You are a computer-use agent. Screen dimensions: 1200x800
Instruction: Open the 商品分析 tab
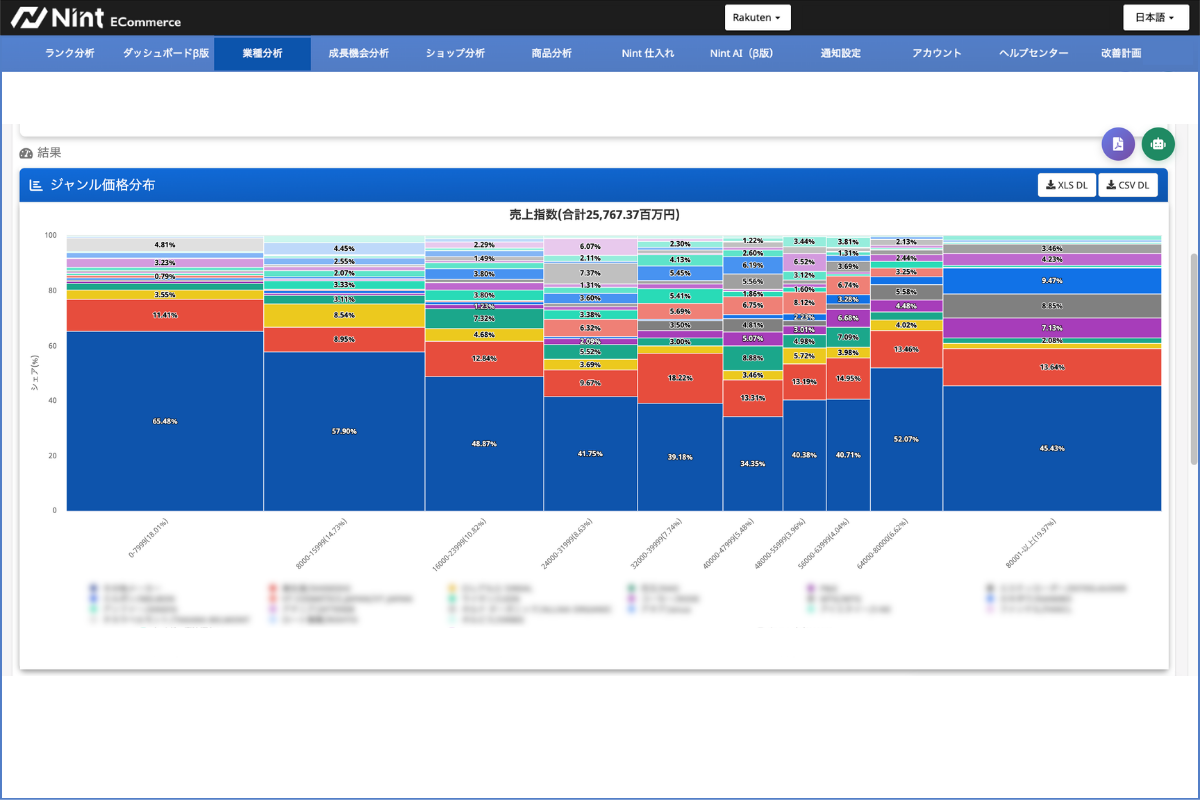(x=551, y=54)
